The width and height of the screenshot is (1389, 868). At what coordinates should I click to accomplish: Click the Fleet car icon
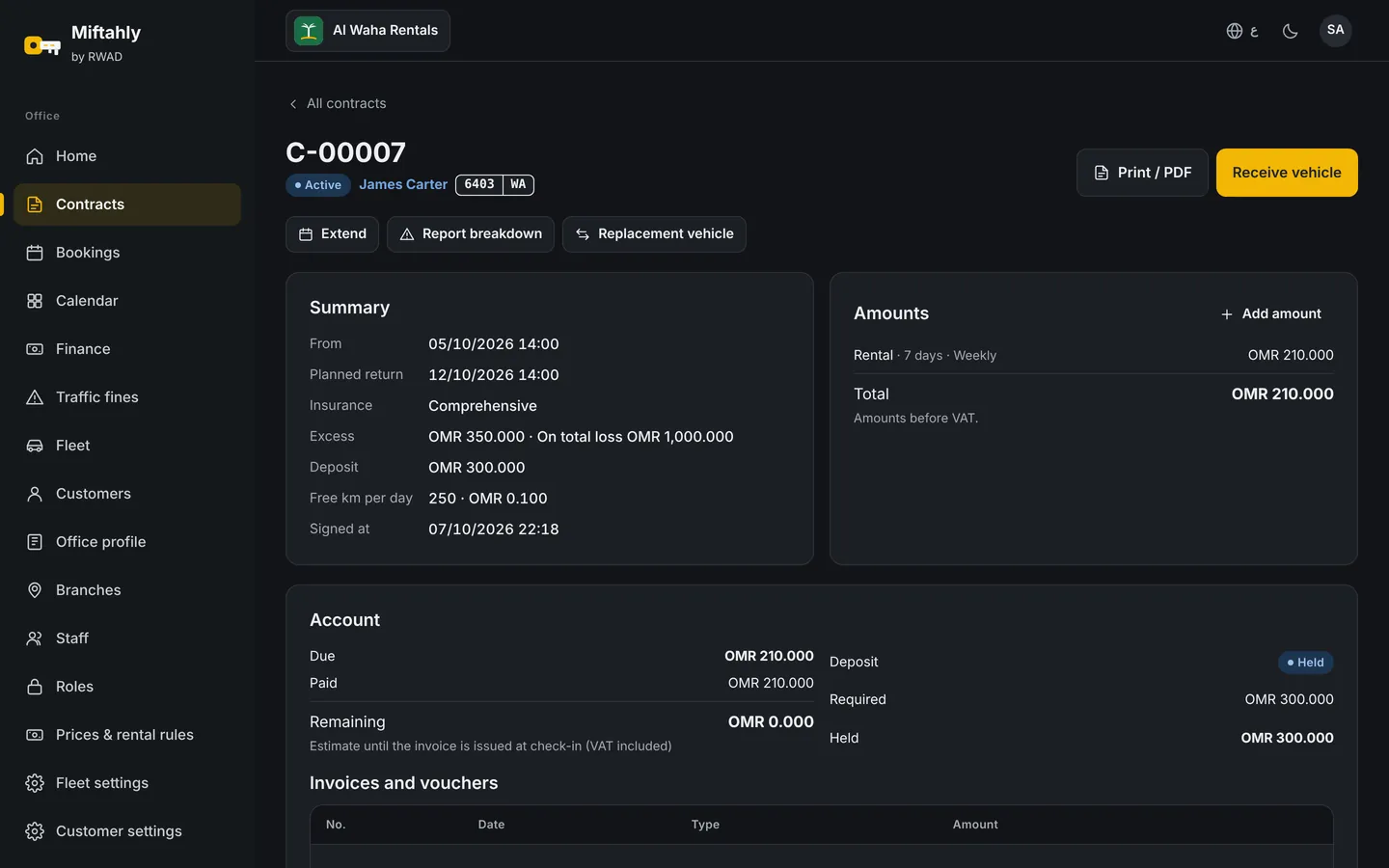click(35, 446)
